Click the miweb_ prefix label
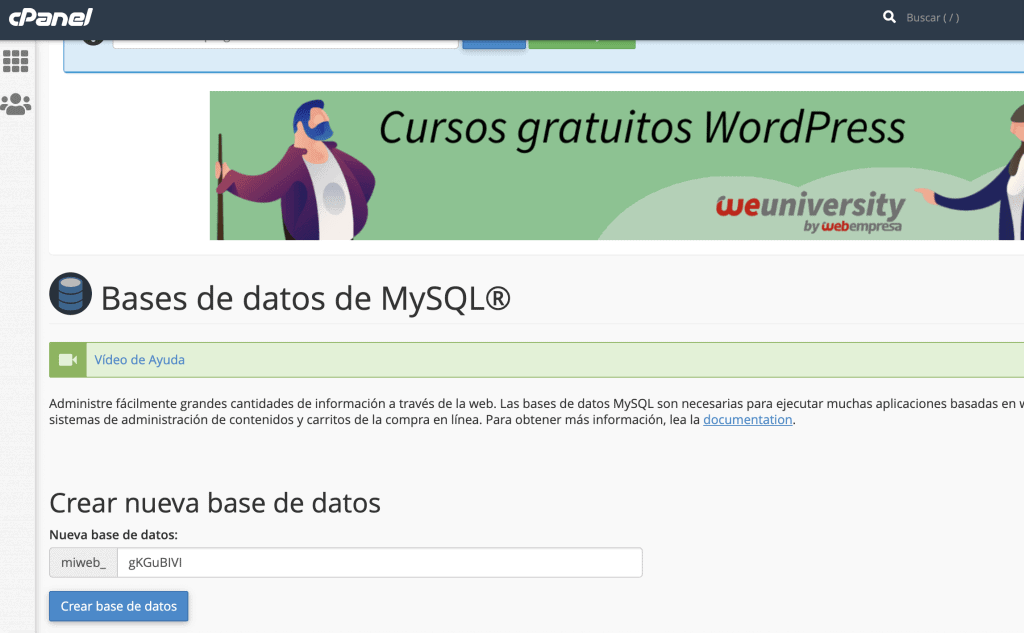Image resolution: width=1024 pixels, height=633 pixels. [x=83, y=562]
